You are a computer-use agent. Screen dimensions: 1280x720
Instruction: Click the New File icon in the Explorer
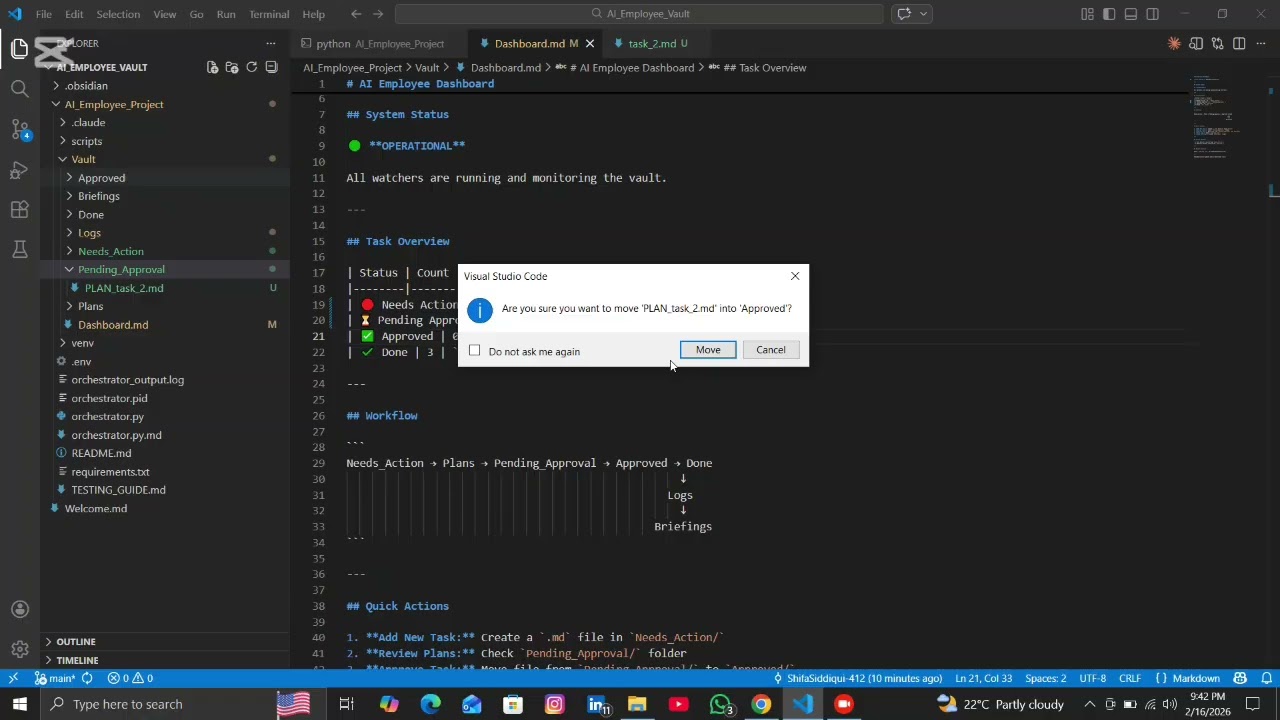pyautogui.click(x=212, y=67)
